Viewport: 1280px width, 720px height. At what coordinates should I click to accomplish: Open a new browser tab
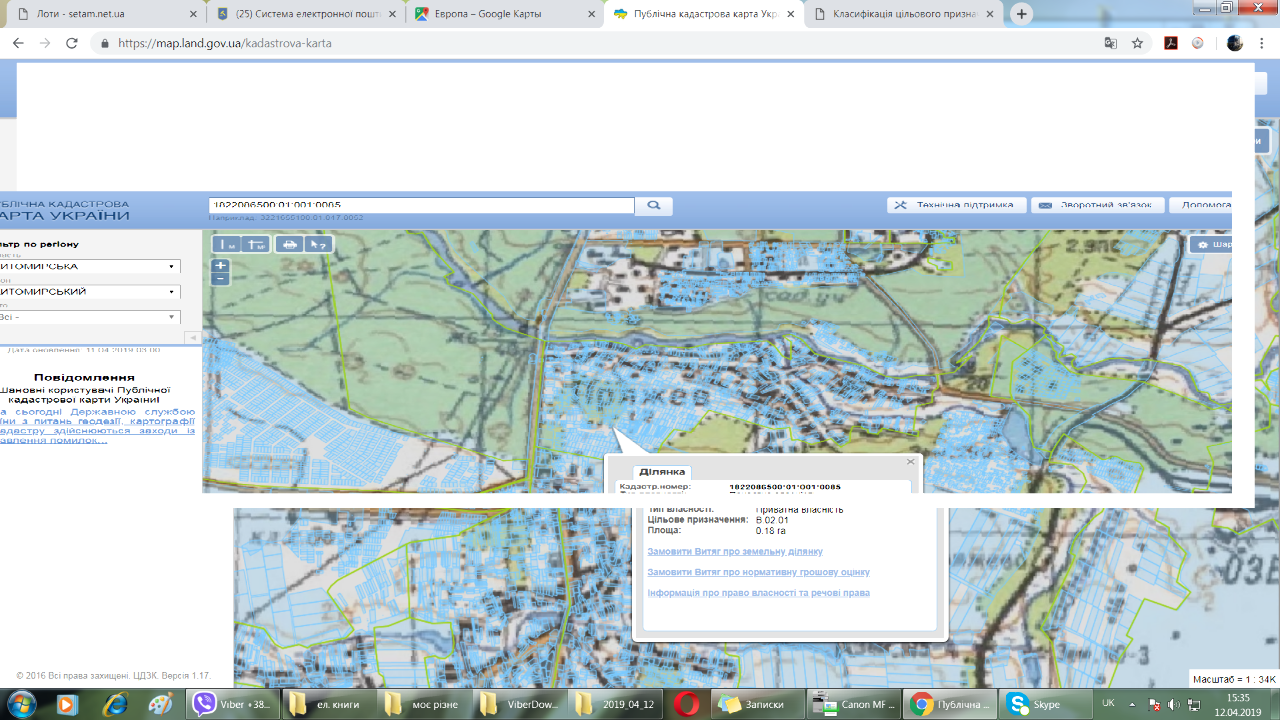click(x=1021, y=14)
